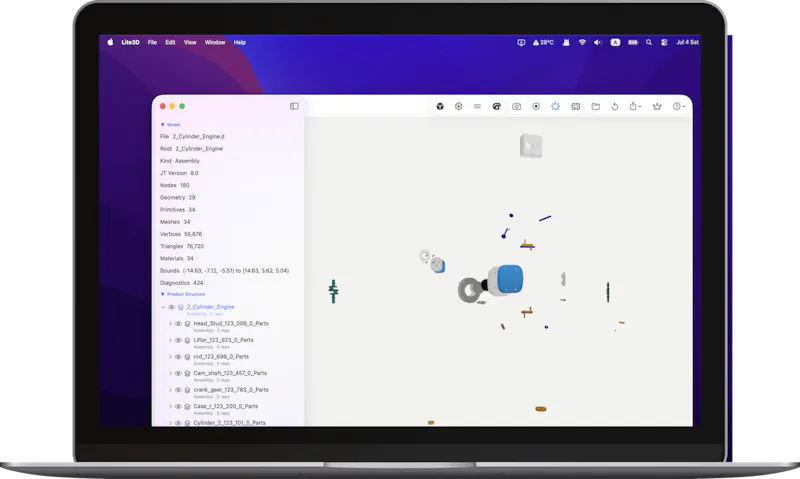This screenshot has width=800, height=479.
Task: Click the 'Triangles 76,720' row
Action: point(182,246)
